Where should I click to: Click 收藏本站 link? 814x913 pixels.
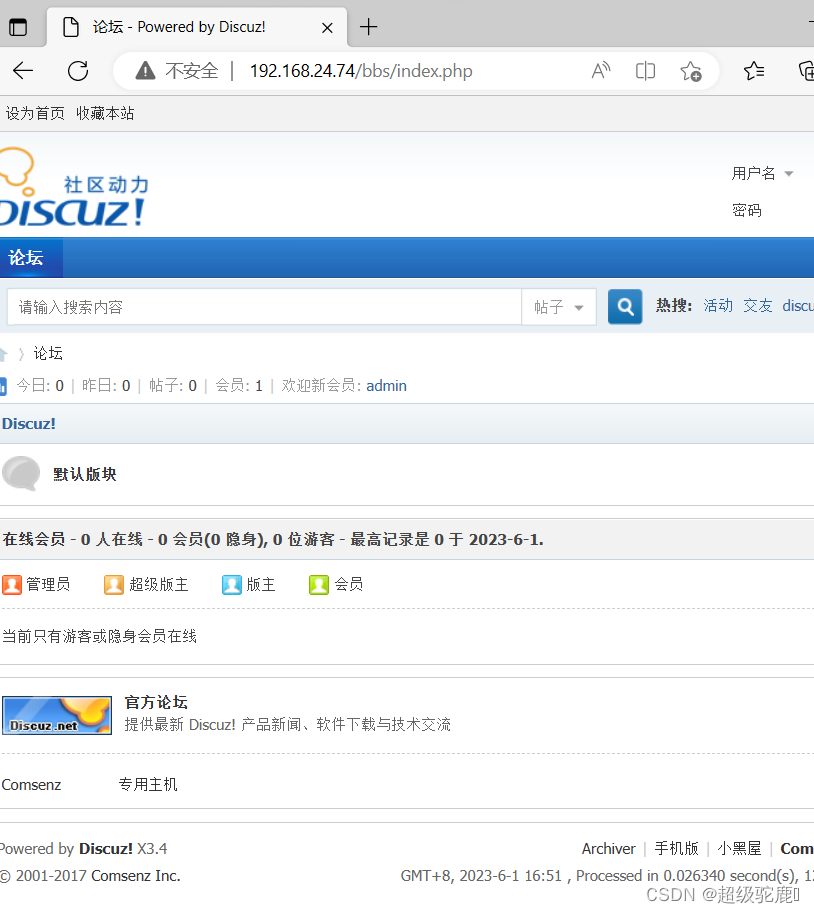(x=105, y=113)
